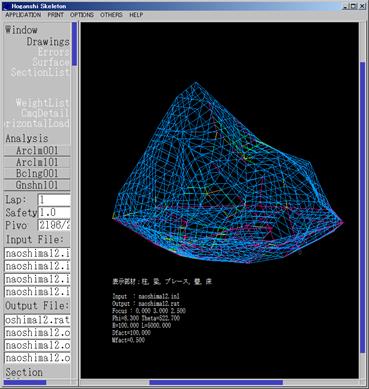369x389 pixels.
Task: Open the OTHERS menu
Action: tap(111, 15)
